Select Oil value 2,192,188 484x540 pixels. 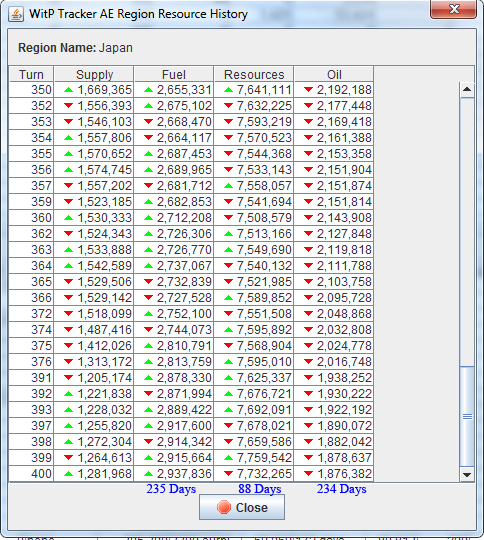pyautogui.click(x=334, y=90)
